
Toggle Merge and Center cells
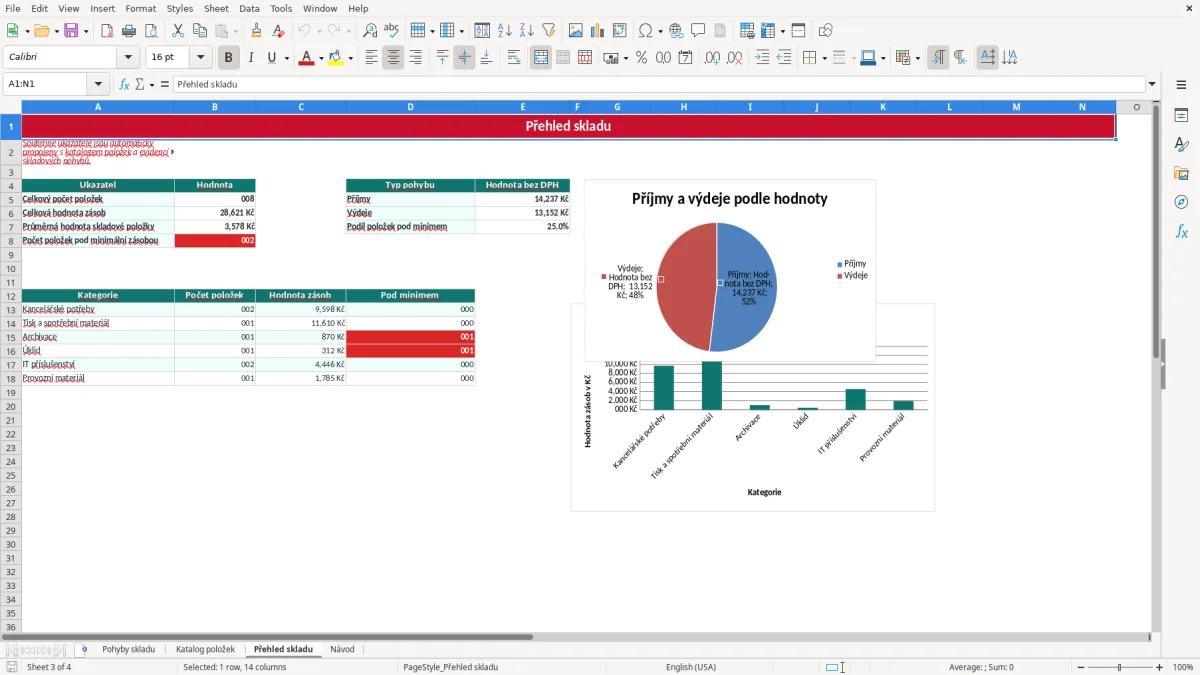pos(541,58)
